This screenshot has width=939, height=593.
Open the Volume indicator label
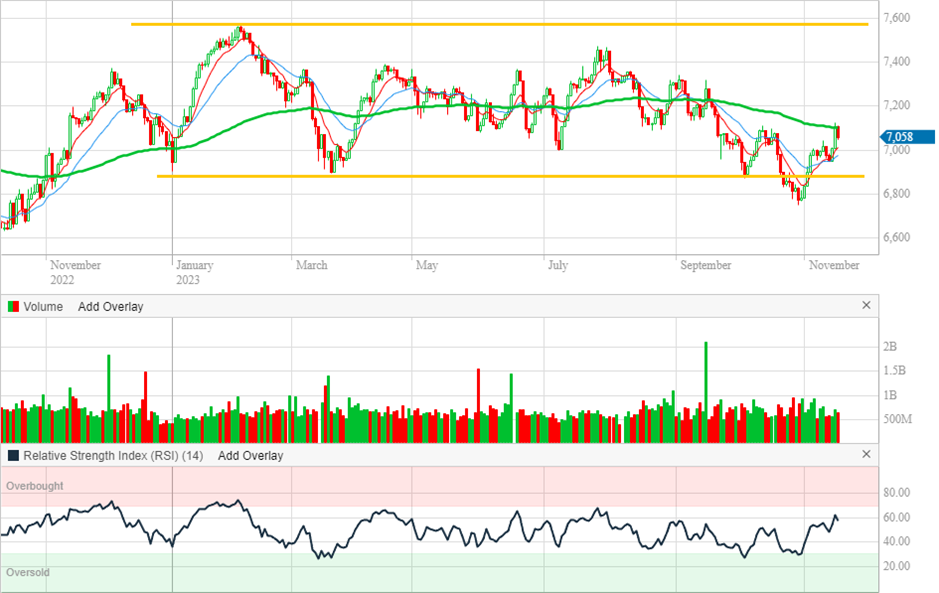[43, 307]
